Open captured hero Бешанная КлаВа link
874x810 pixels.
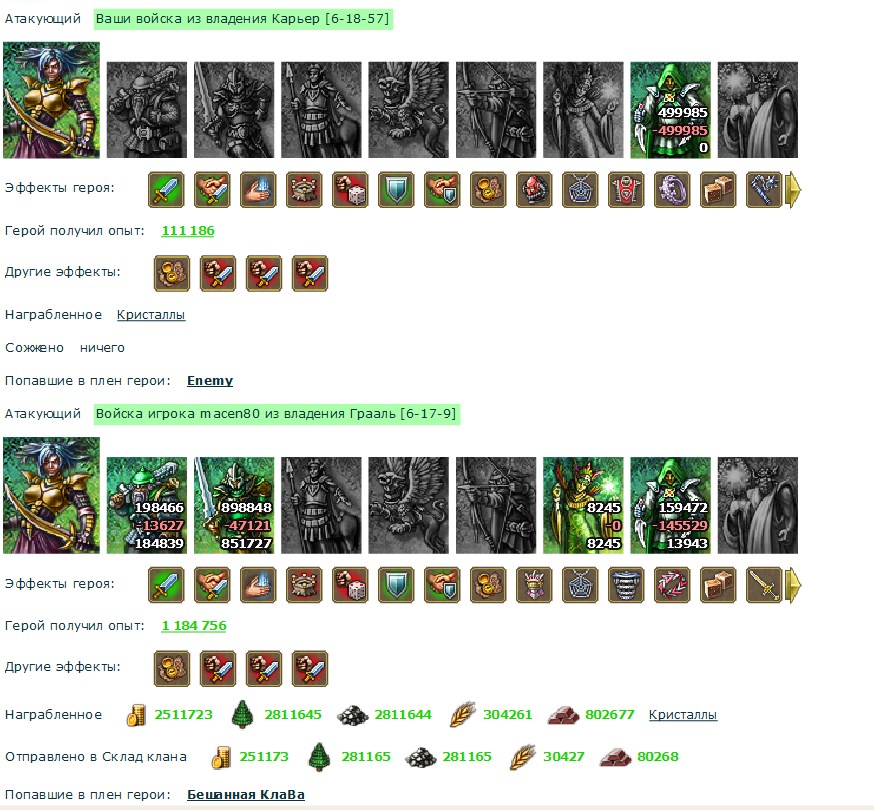pos(246,794)
